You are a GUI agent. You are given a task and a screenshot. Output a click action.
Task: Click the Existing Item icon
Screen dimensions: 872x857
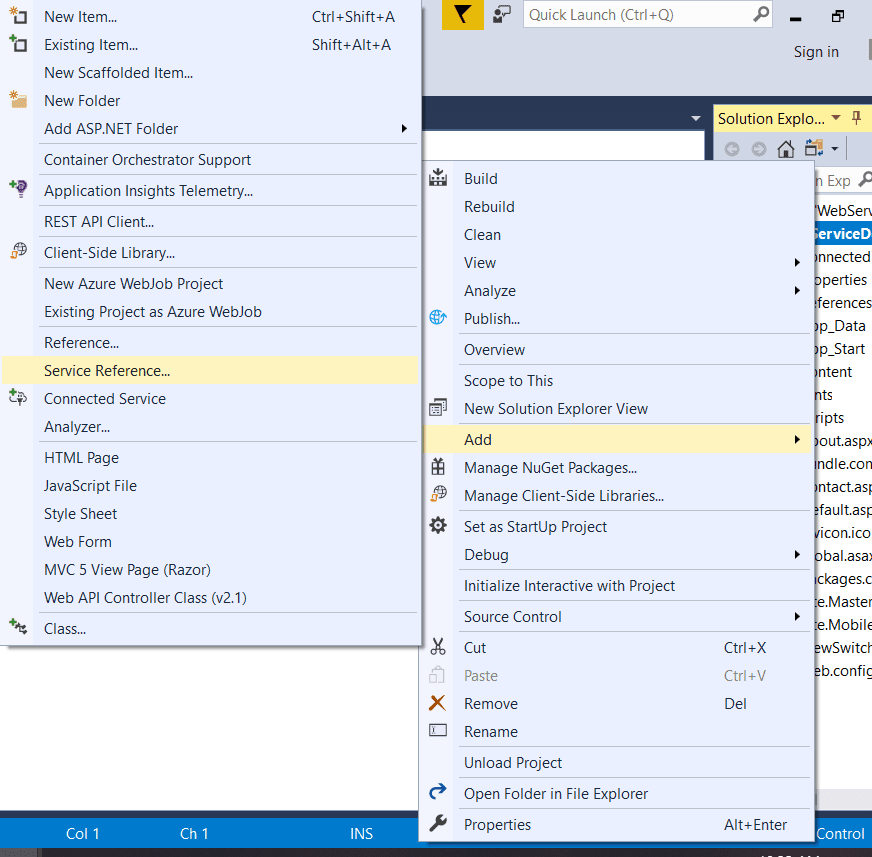(x=18, y=43)
